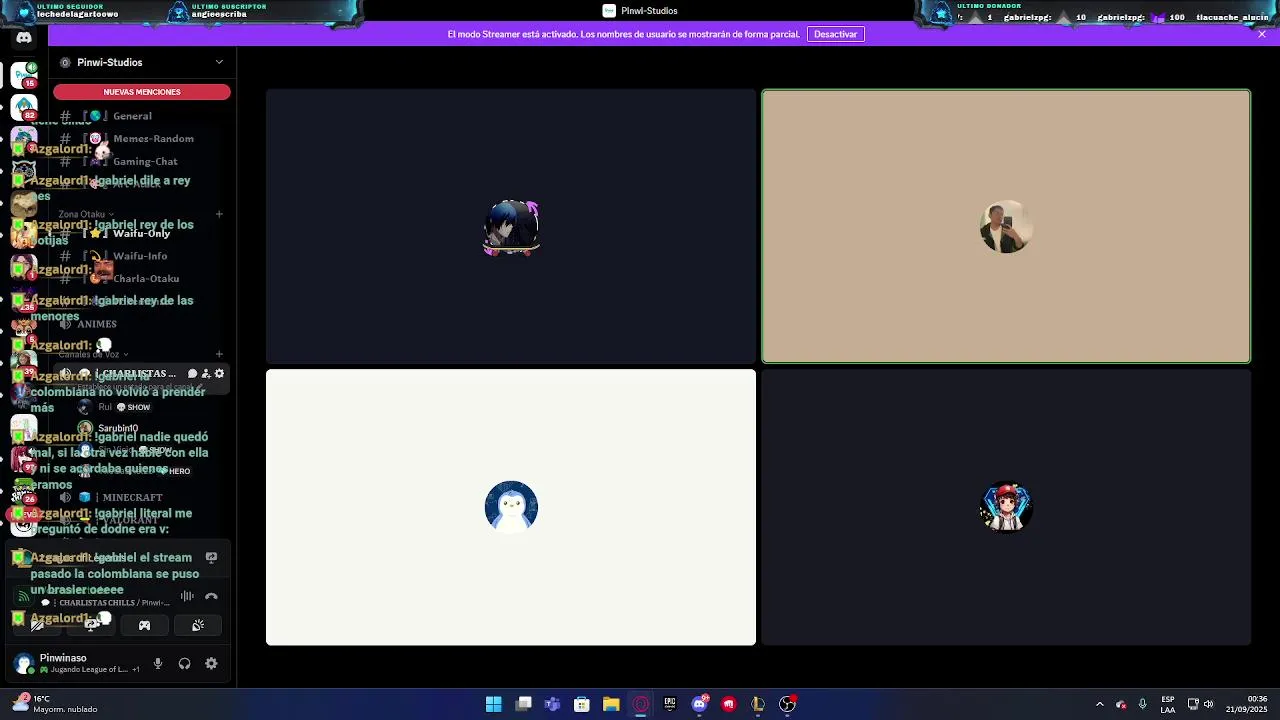Open OBS Studio from taskbar
Viewport: 1280px width, 720px height.
788,704
